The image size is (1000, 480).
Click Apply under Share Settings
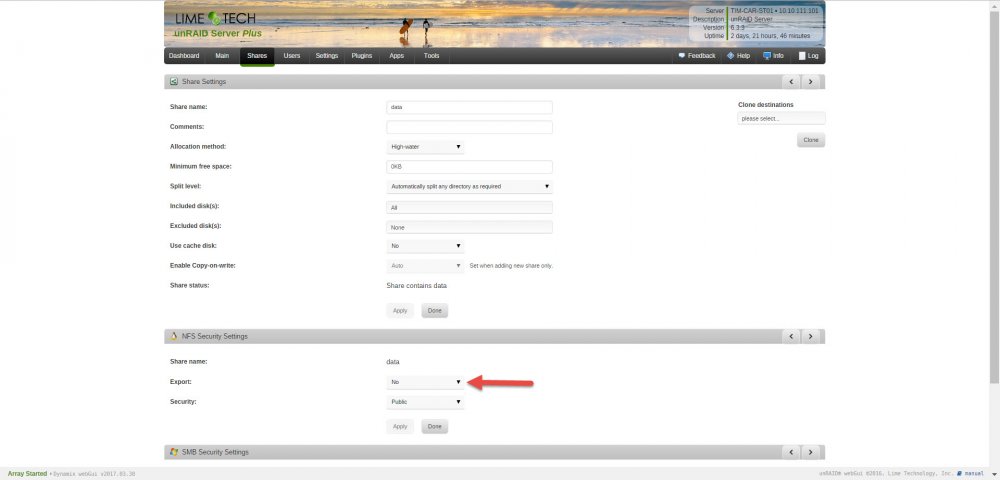coord(400,310)
